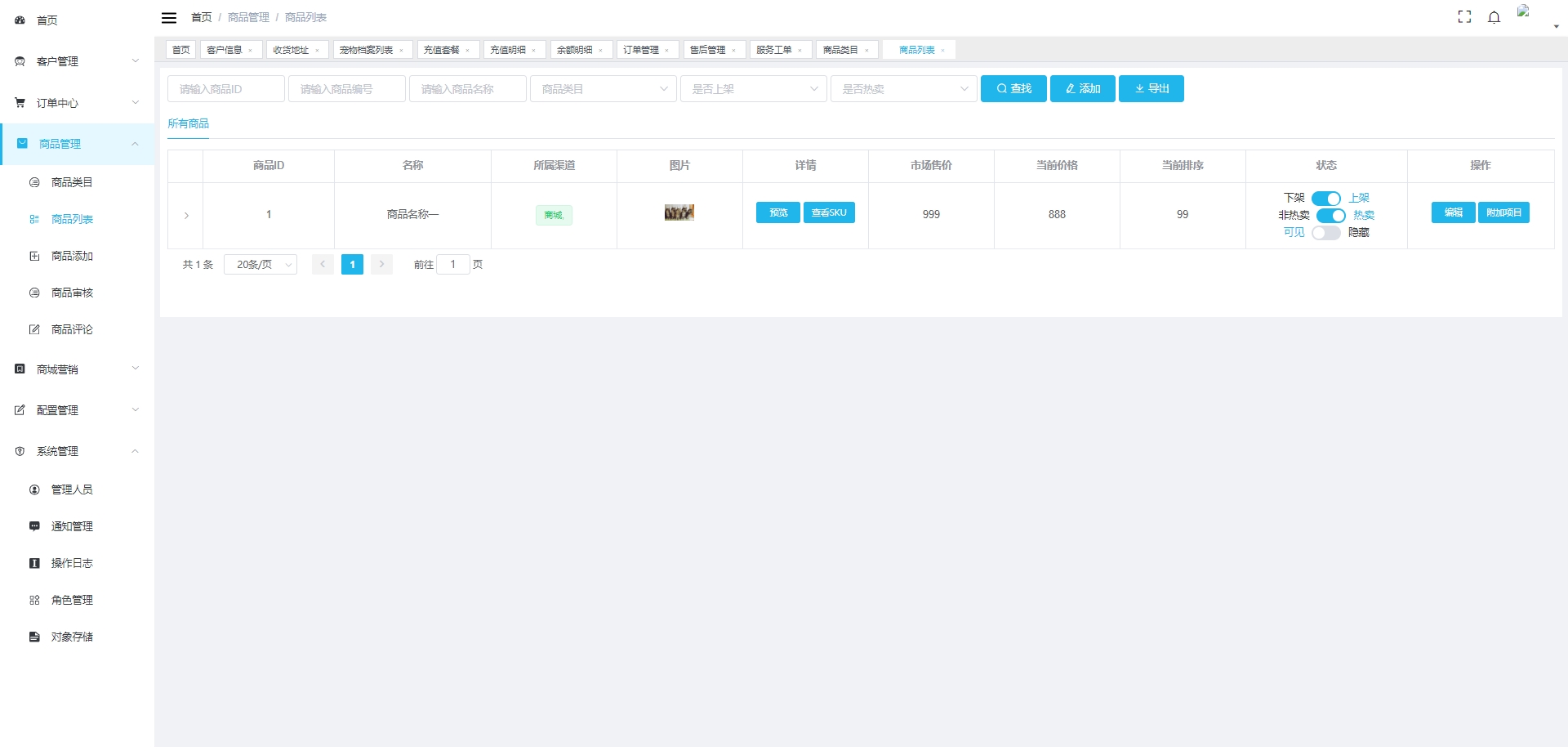This screenshot has width=1568, height=751.
Task: Expand the 订单中心 sidebar menu
Action: [136, 102]
